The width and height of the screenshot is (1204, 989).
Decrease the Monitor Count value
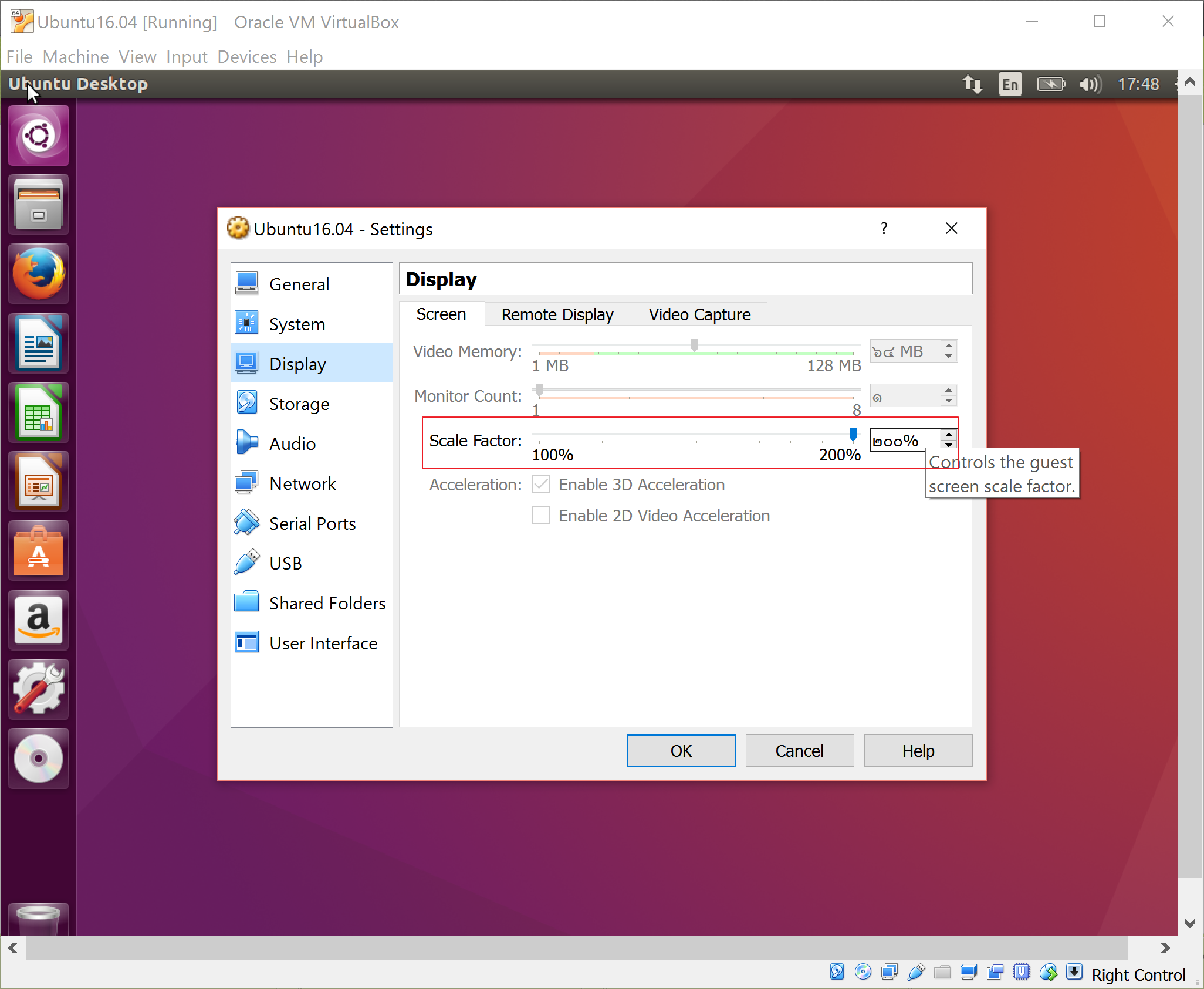[x=949, y=400]
